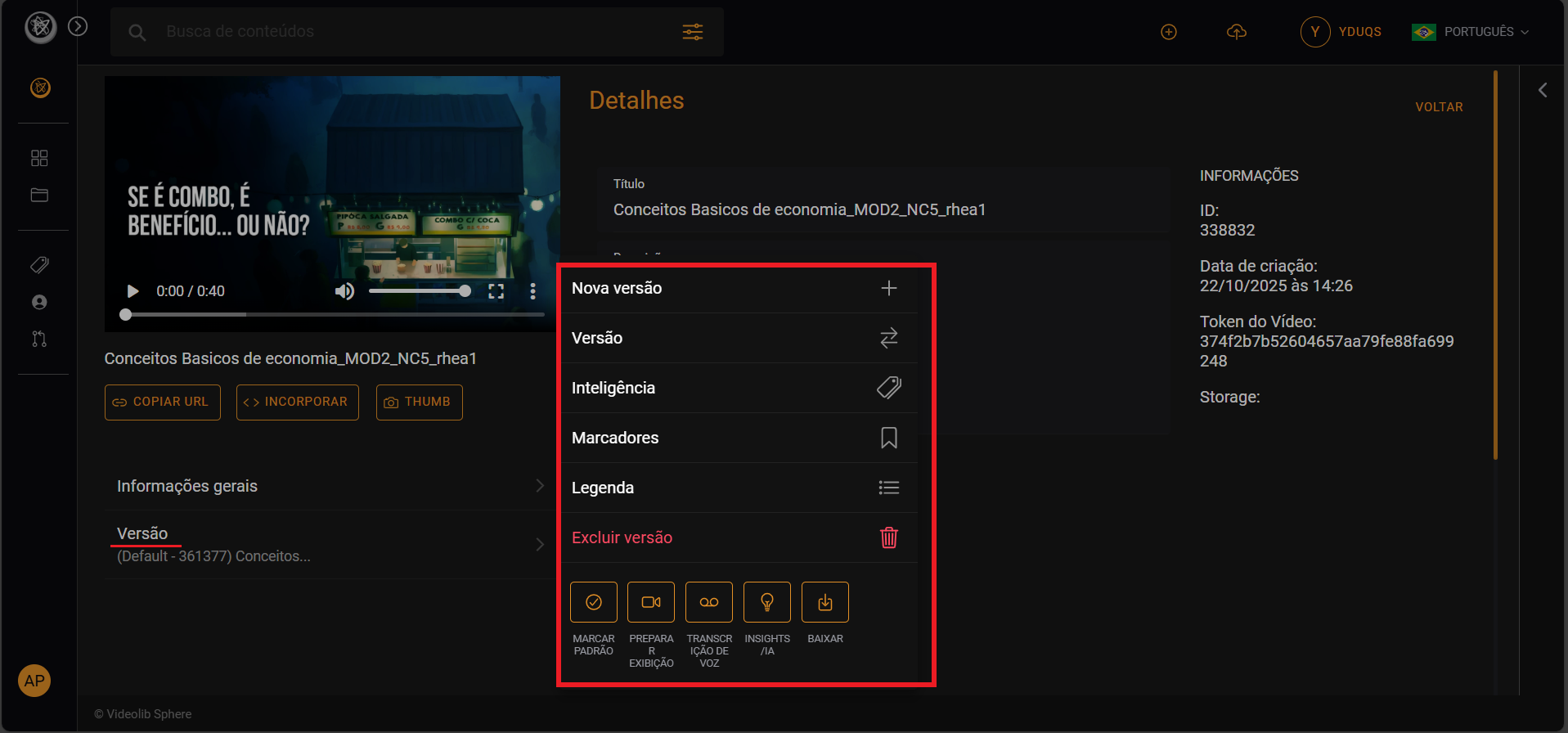
Task: Open the dashboard grid icon in sidebar
Action: pyautogui.click(x=39, y=158)
